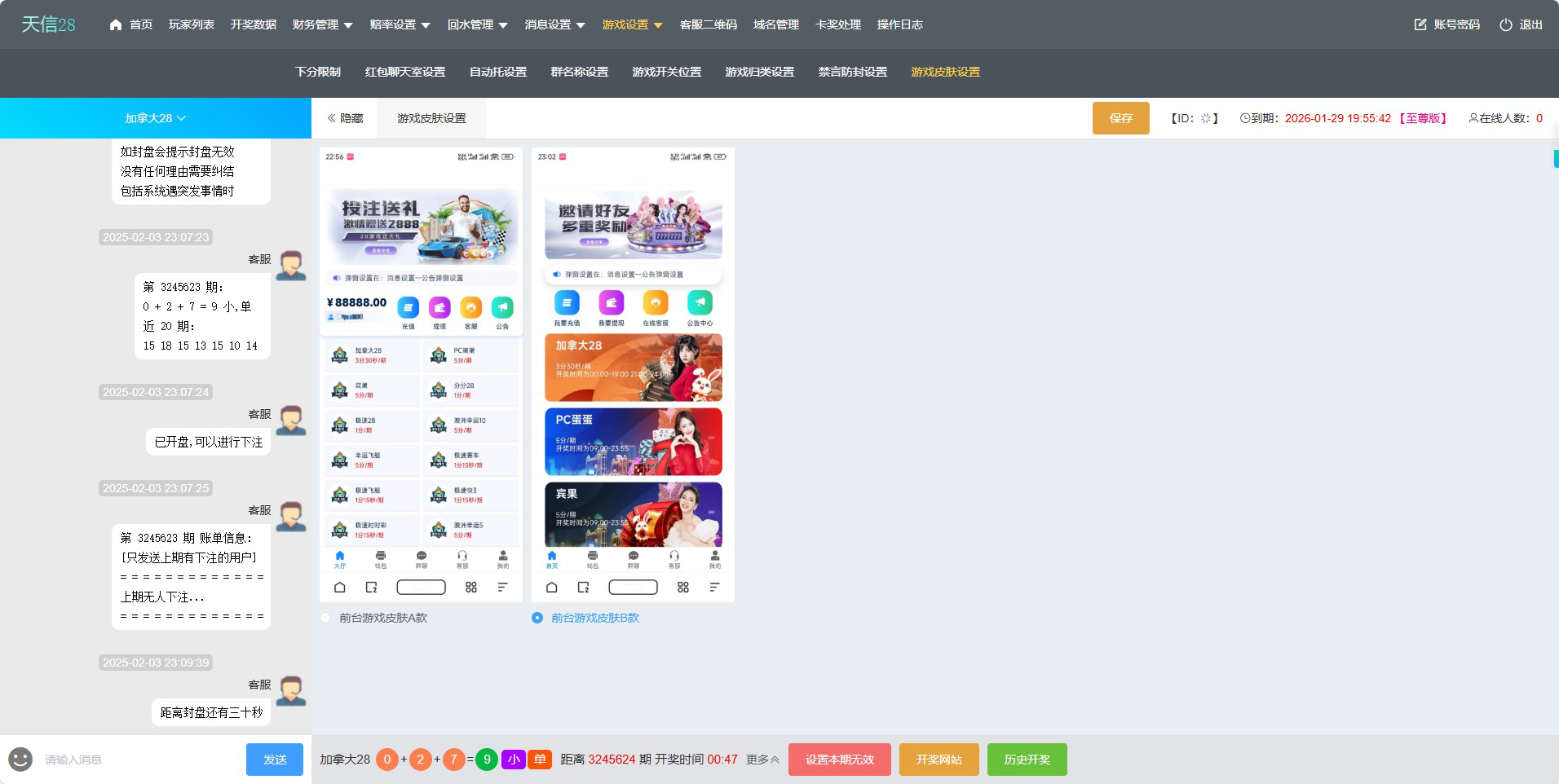Image resolution: width=1559 pixels, height=784 pixels.
Task: Expand the 加拿大28 game selector
Action: pos(155,118)
